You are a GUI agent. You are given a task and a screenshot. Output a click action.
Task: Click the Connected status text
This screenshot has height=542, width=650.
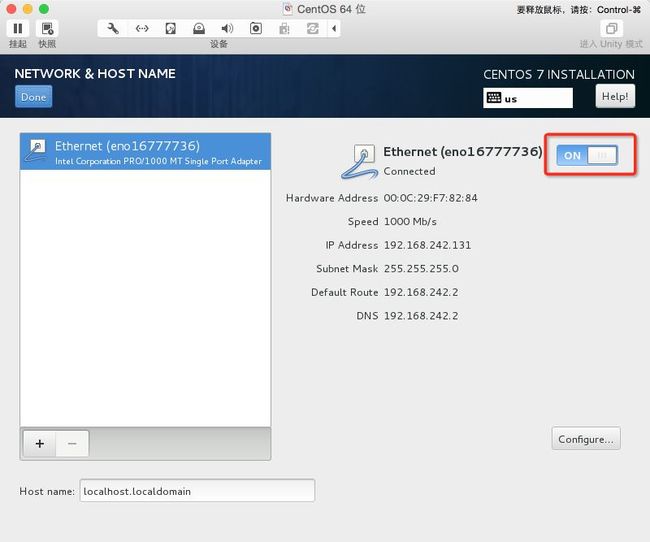410,171
